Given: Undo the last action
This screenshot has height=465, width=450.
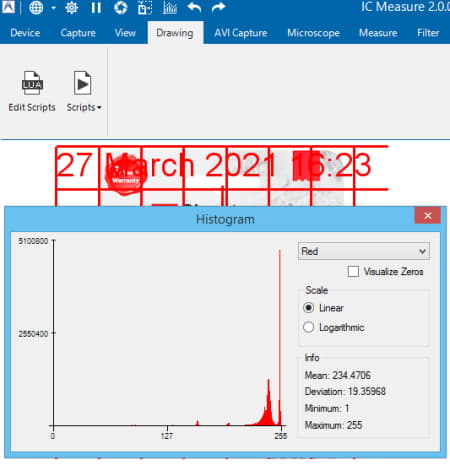Looking at the screenshot, I should (x=194, y=7).
